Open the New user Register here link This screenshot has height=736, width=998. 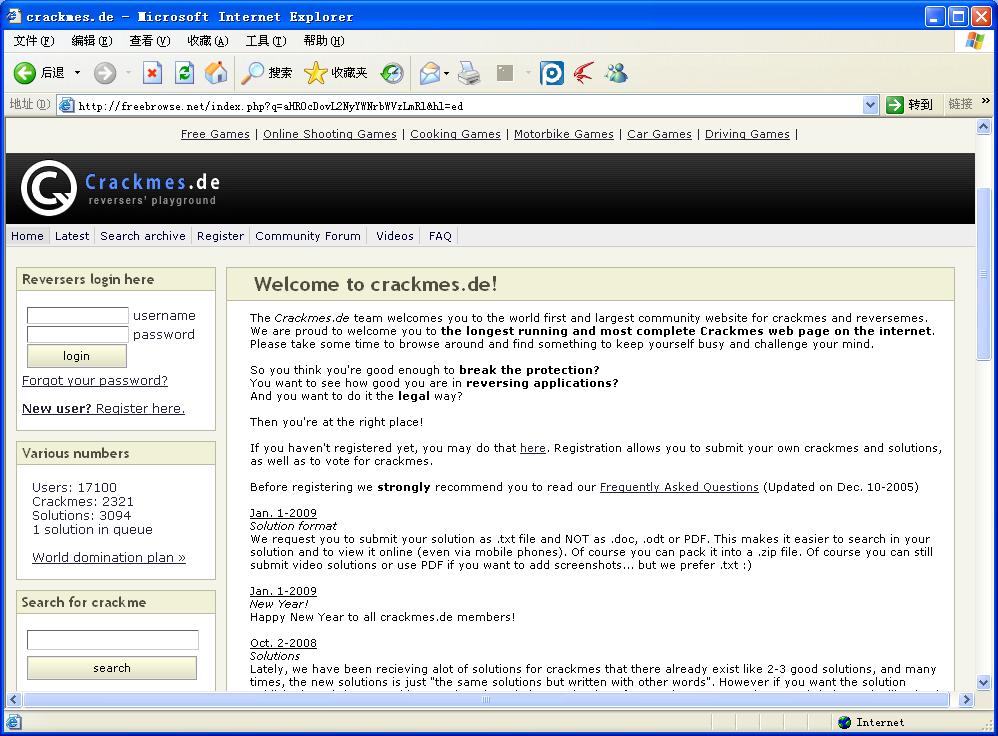coord(104,408)
